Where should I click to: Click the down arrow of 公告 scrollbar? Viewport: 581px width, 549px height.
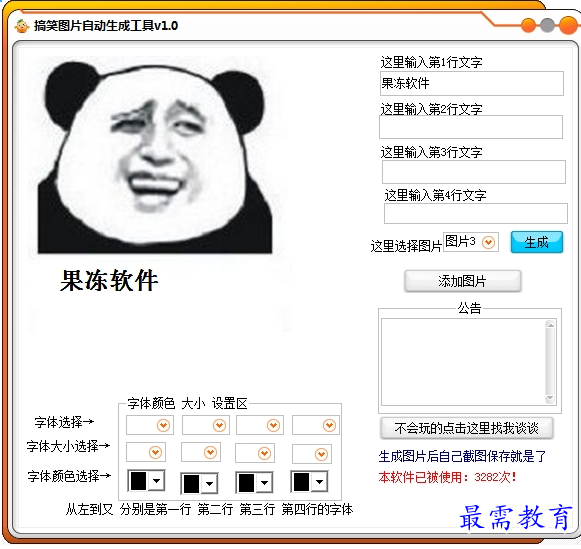pos(550,398)
